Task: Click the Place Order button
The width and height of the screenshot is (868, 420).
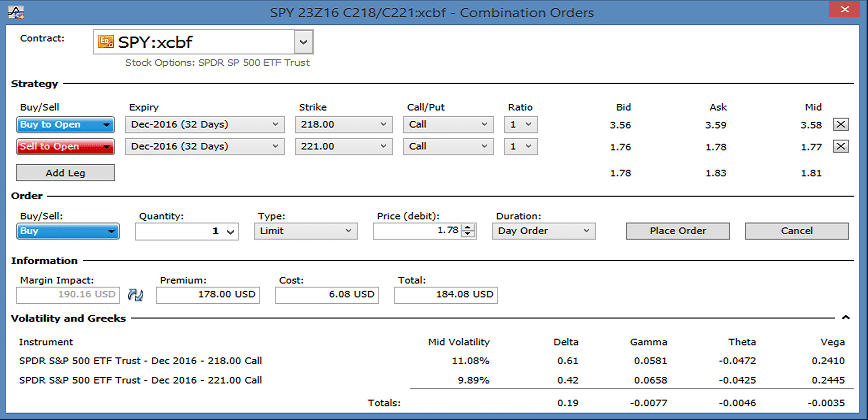Action: coord(677,231)
